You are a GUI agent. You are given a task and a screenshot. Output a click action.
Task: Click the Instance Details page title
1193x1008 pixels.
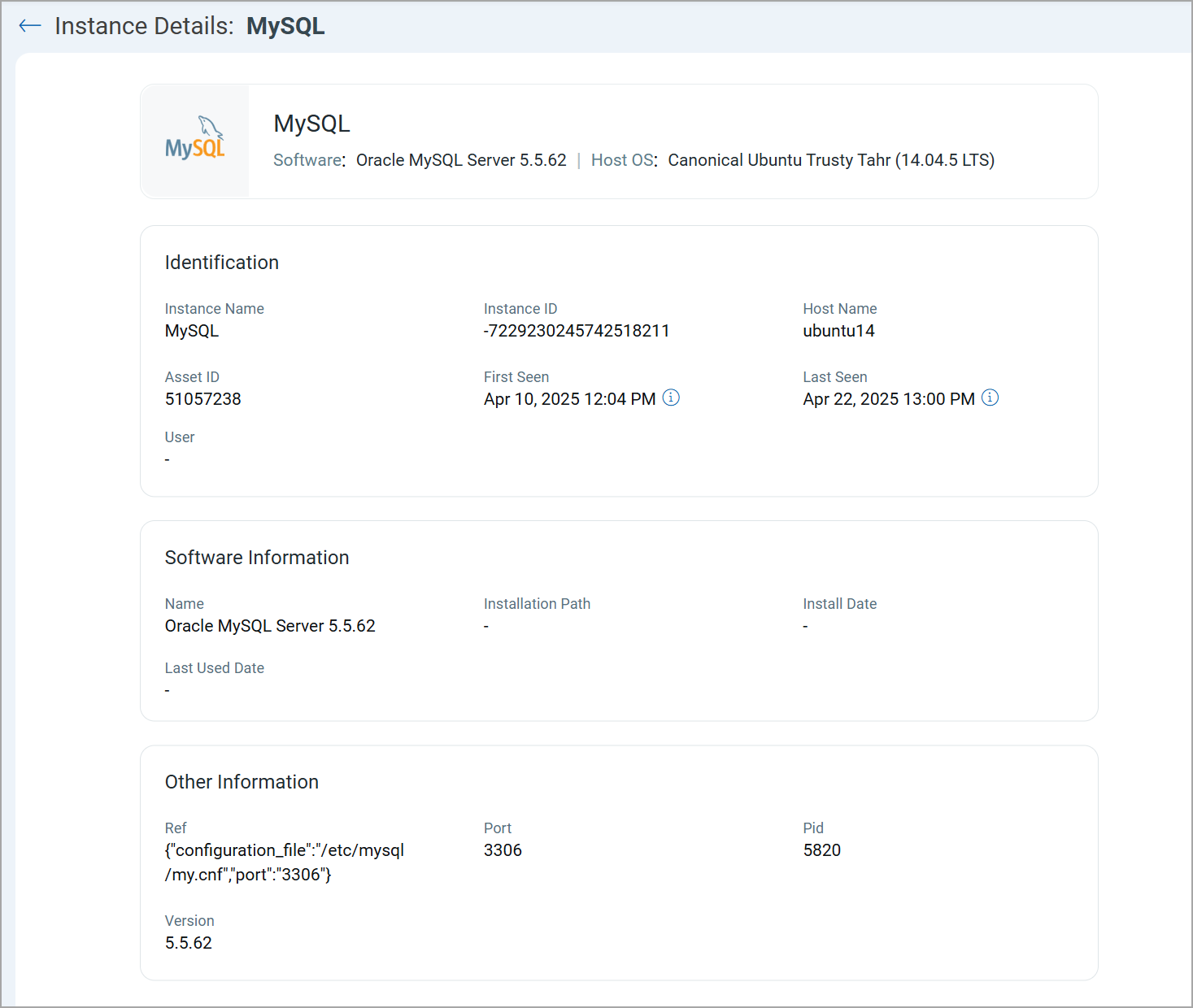coord(189,26)
